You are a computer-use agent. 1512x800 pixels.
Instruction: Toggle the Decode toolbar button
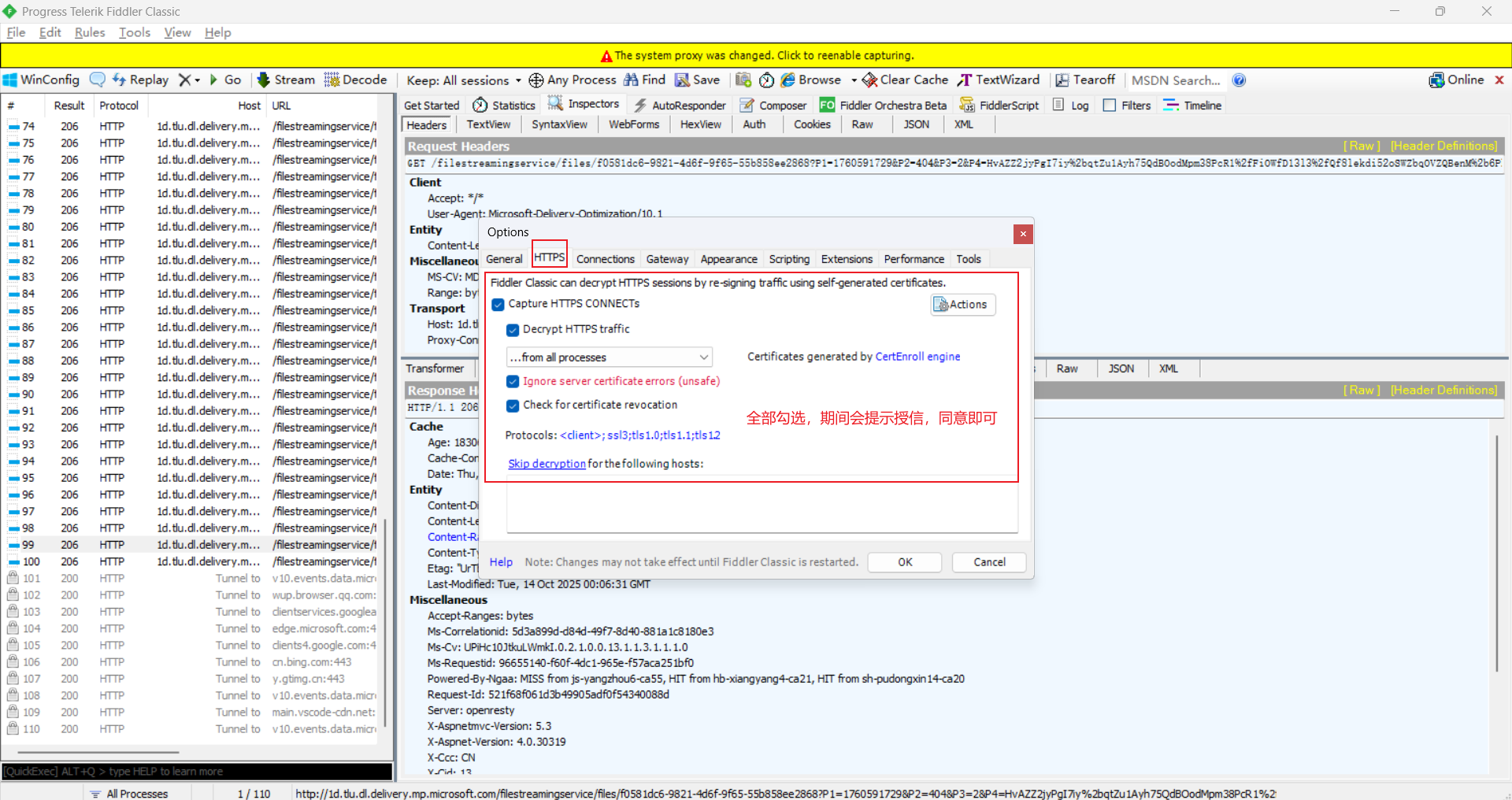356,80
